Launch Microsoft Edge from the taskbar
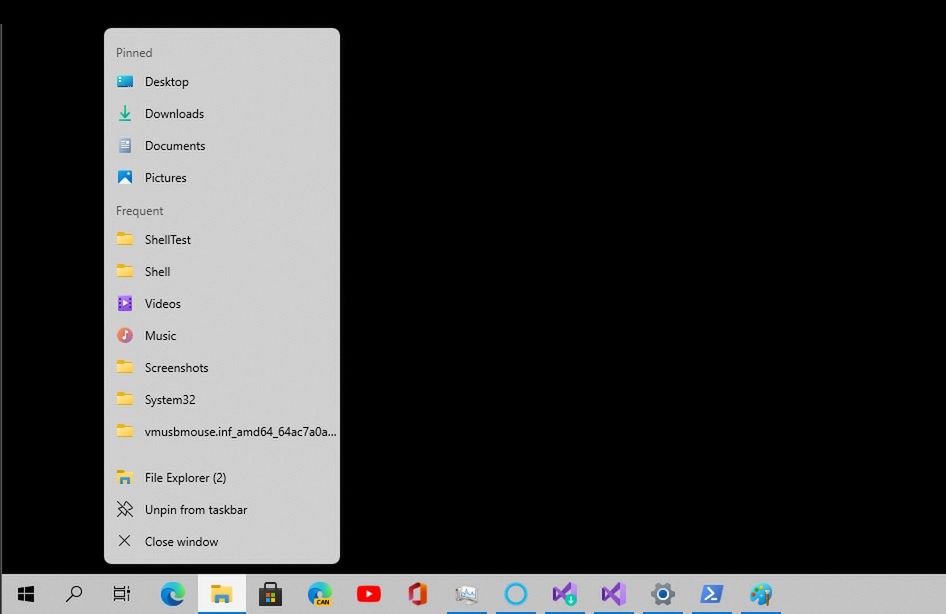 click(x=172, y=593)
